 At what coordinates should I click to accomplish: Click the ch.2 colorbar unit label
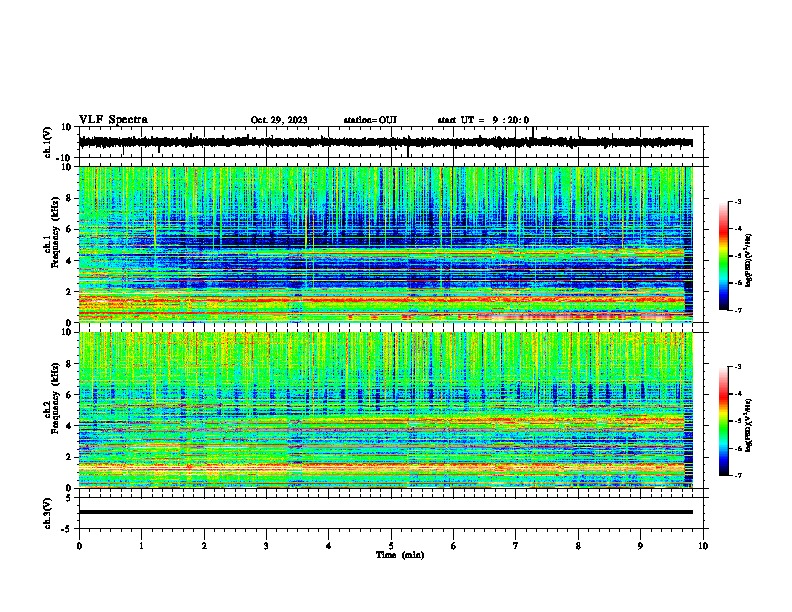coord(749,424)
